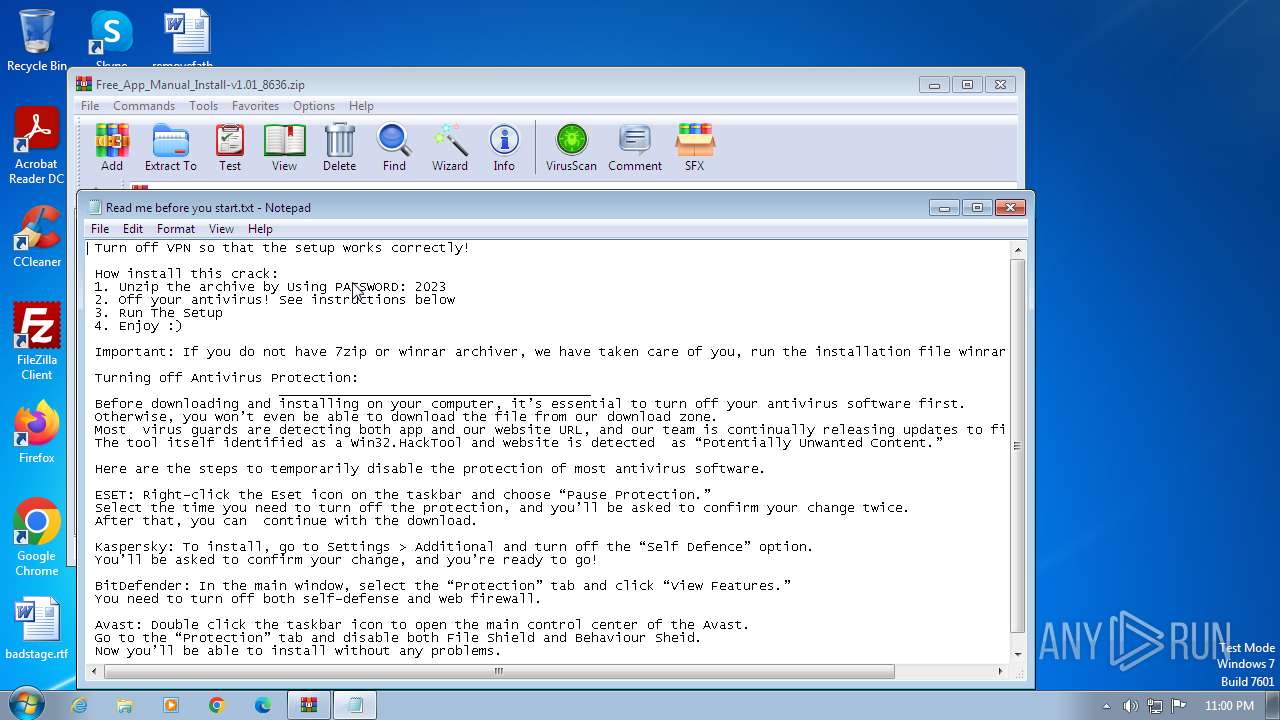Viewport: 1280px width, 720px height.
Task: Start VirusScan from WinRAR toolbar
Action: pos(572,147)
